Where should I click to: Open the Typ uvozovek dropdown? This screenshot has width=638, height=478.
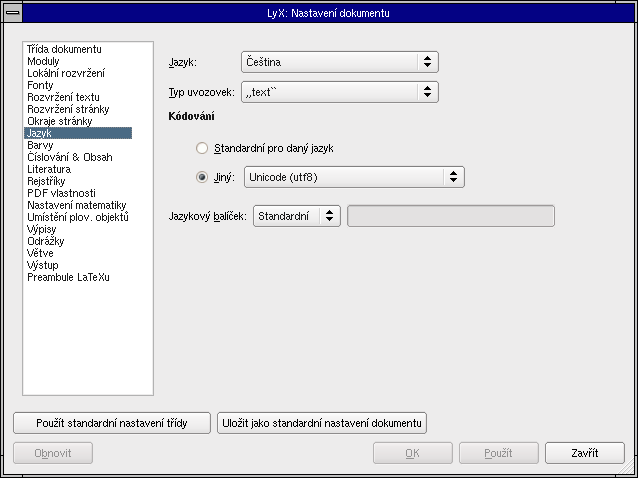pyautogui.click(x=340, y=92)
